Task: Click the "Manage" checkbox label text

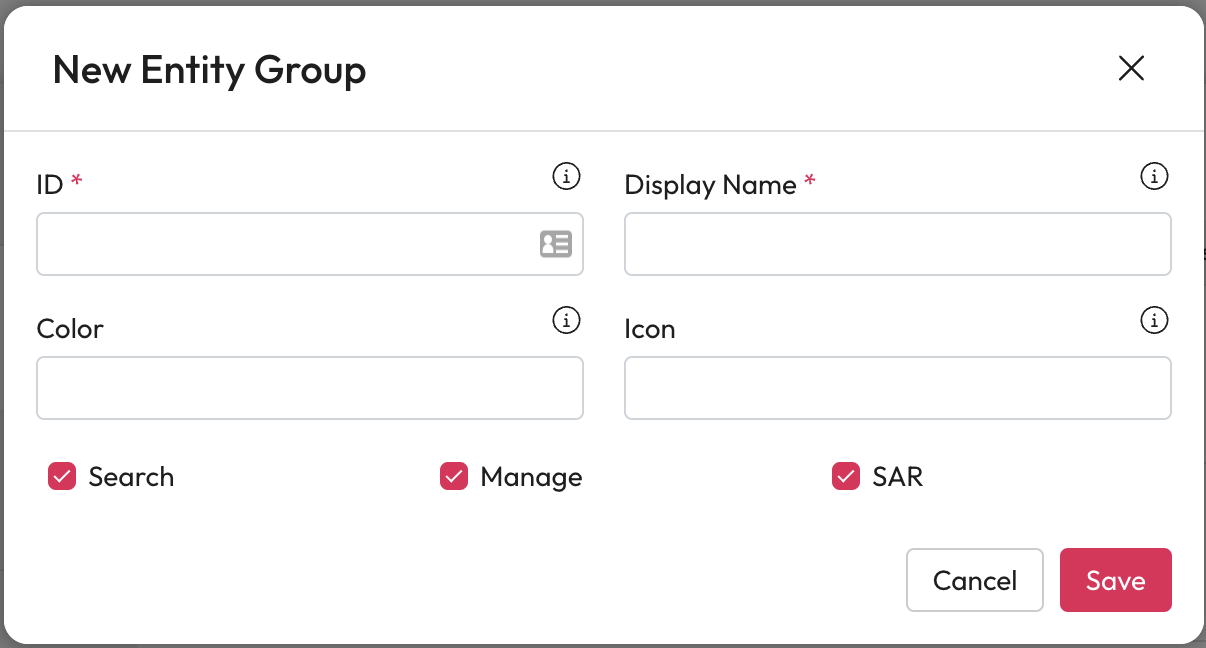Action: [531, 477]
